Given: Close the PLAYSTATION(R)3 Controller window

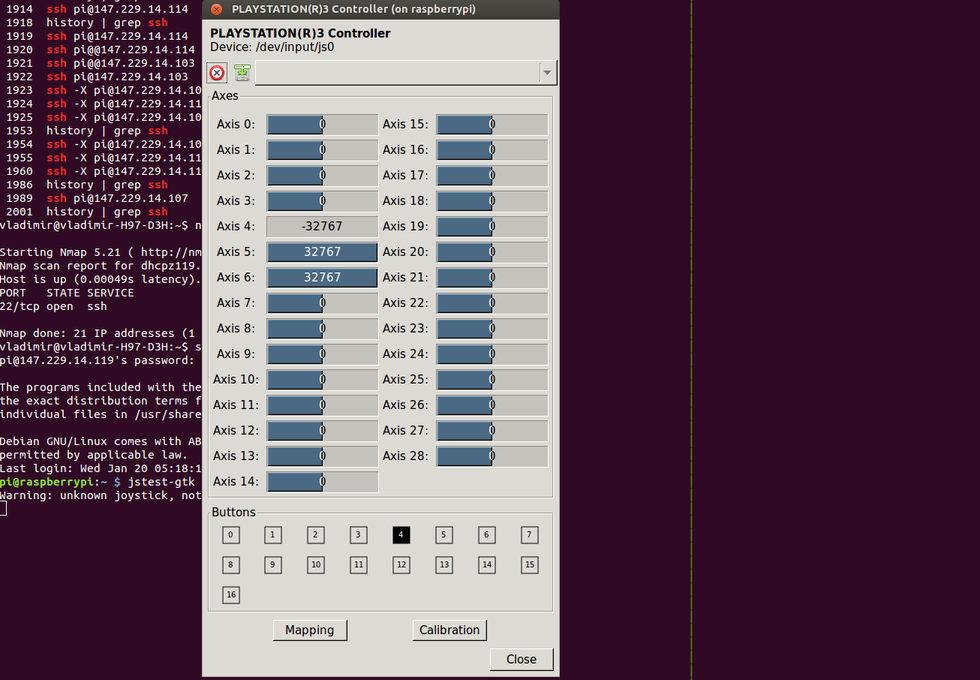Looking at the screenshot, I should 216,9.
